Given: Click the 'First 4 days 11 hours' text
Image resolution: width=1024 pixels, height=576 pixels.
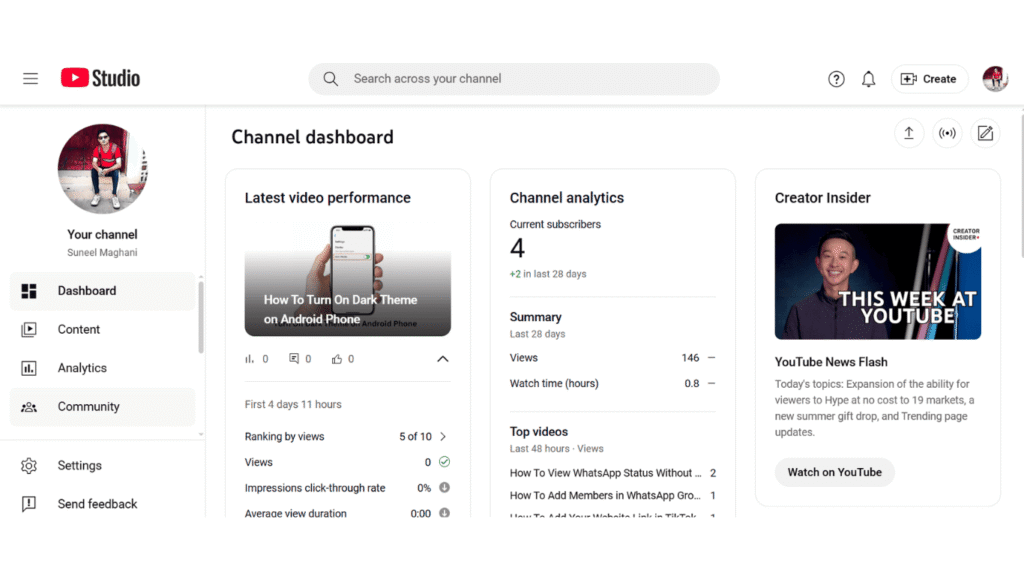Looking at the screenshot, I should coord(293,404).
